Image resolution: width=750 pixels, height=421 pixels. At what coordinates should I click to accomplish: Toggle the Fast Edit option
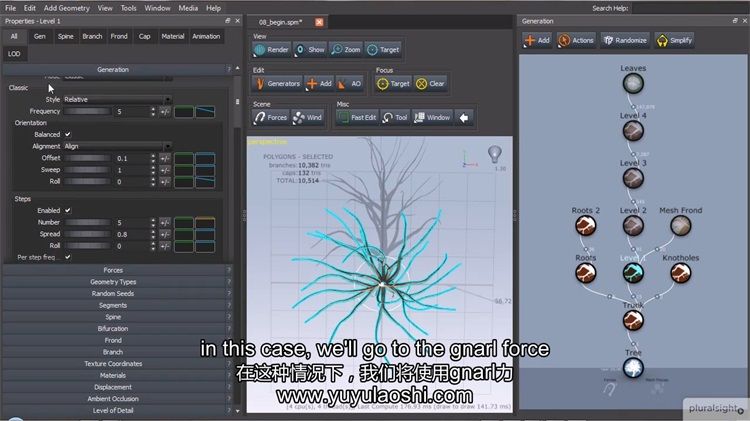tap(357, 118)
